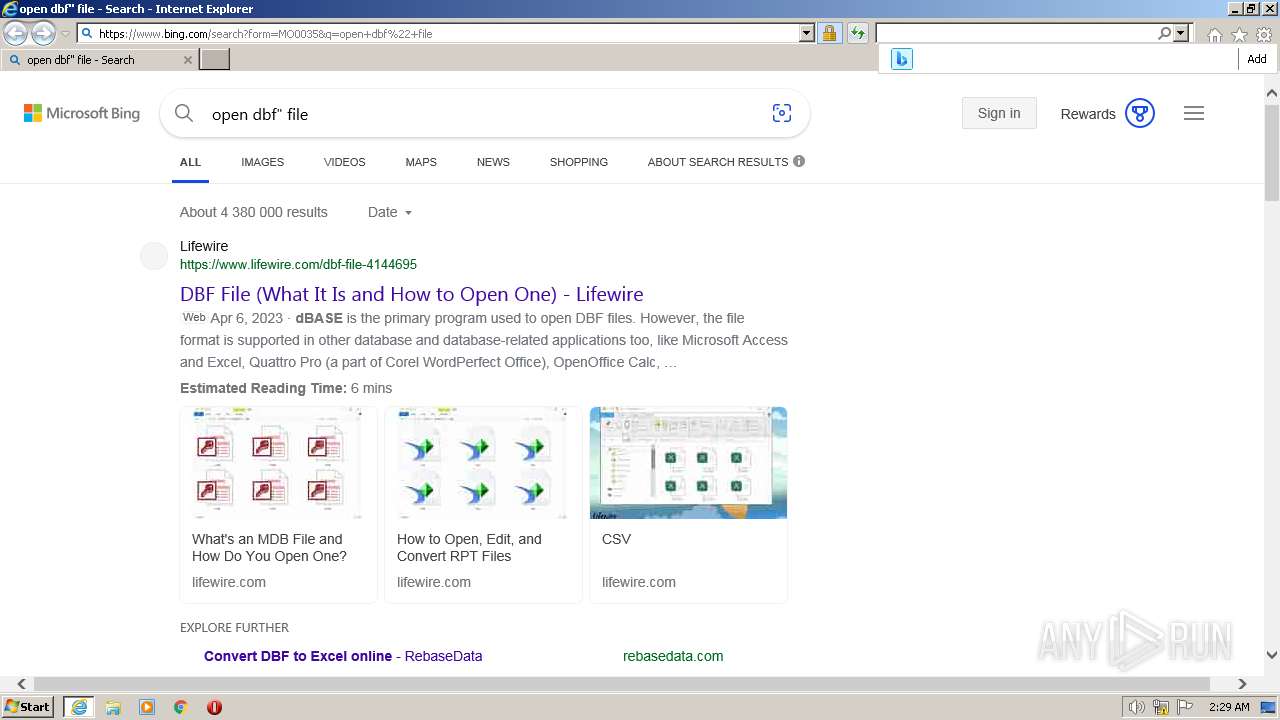View the security lock report icon
This screenshot has width=1280, height=720.
point(829,33)
